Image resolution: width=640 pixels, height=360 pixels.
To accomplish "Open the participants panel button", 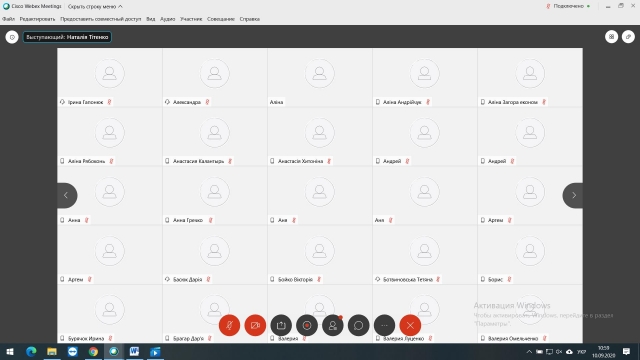I will (333, 325).
